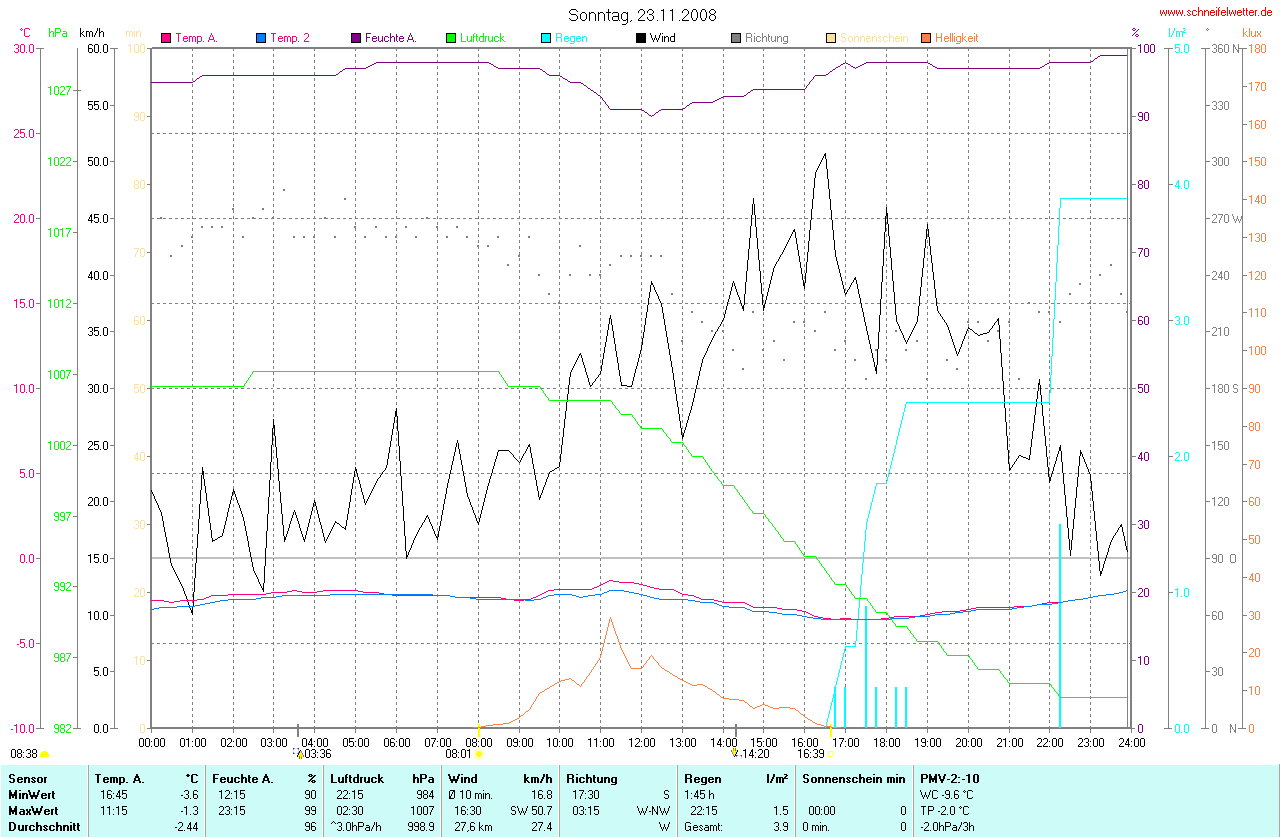Click the 12:00 tick label on time axis
Viewport: 1280px width, 837px height.
click(x=641, y=742)
